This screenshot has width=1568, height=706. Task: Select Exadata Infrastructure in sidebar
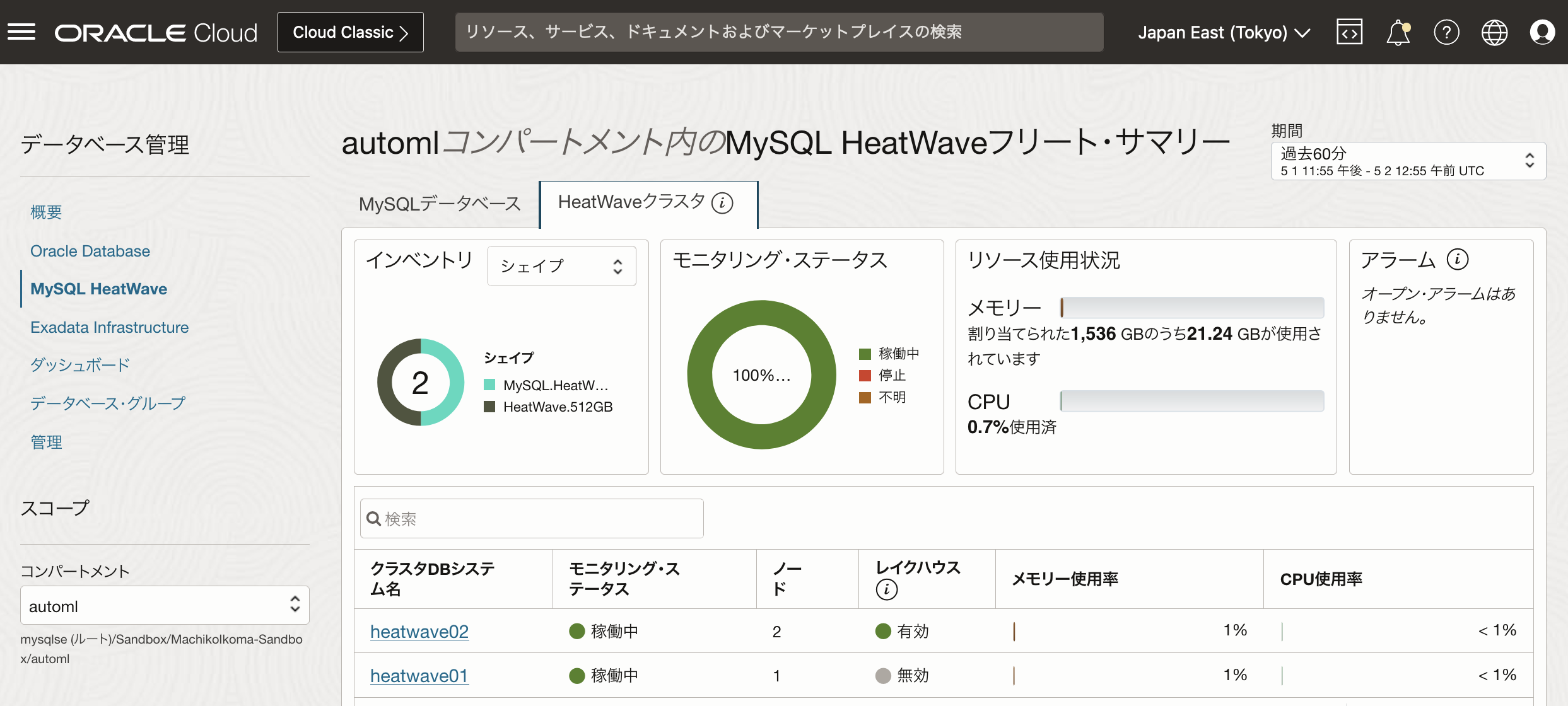coord(109,327)
